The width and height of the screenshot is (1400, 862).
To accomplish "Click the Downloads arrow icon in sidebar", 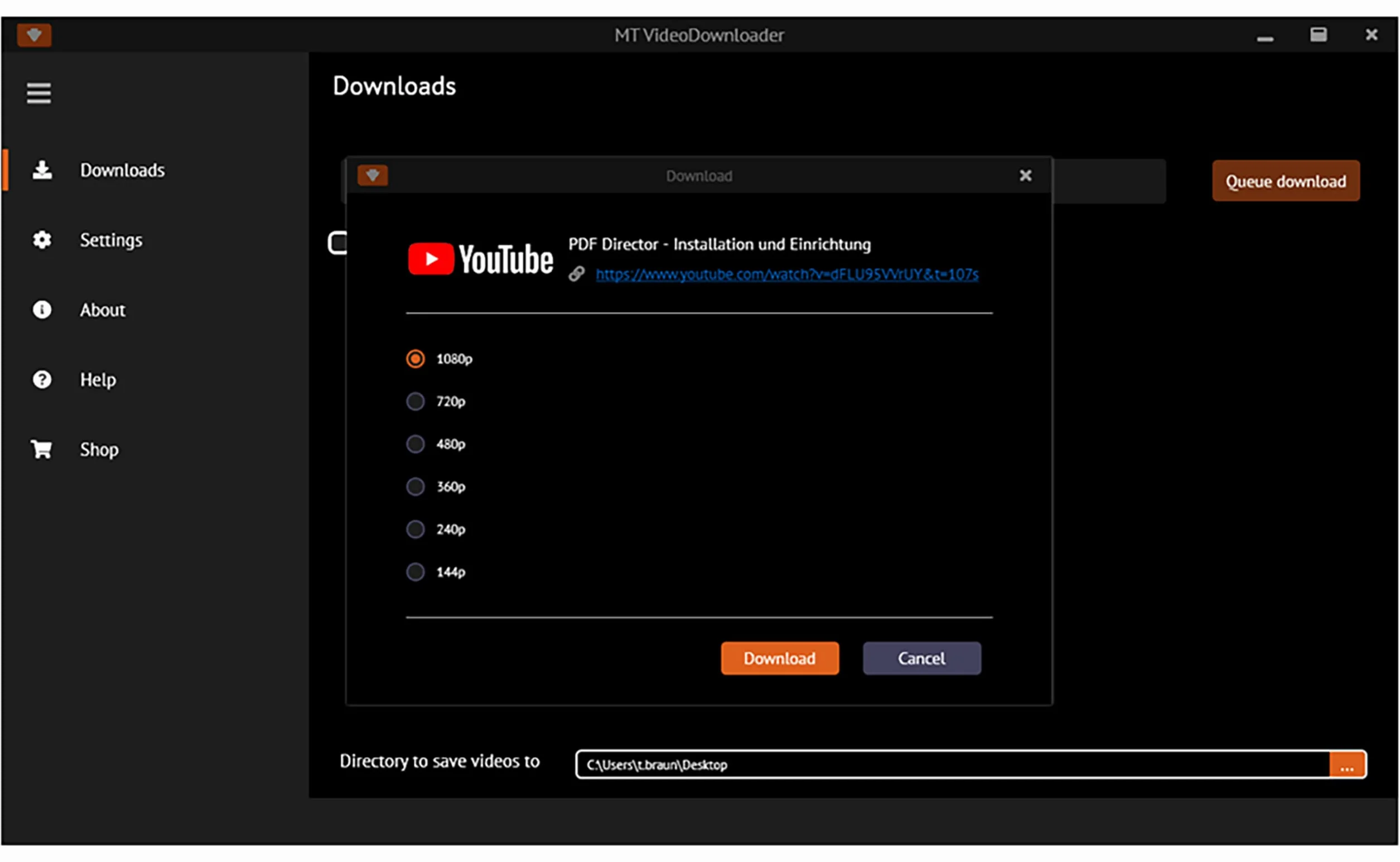I will pos(42,170).
